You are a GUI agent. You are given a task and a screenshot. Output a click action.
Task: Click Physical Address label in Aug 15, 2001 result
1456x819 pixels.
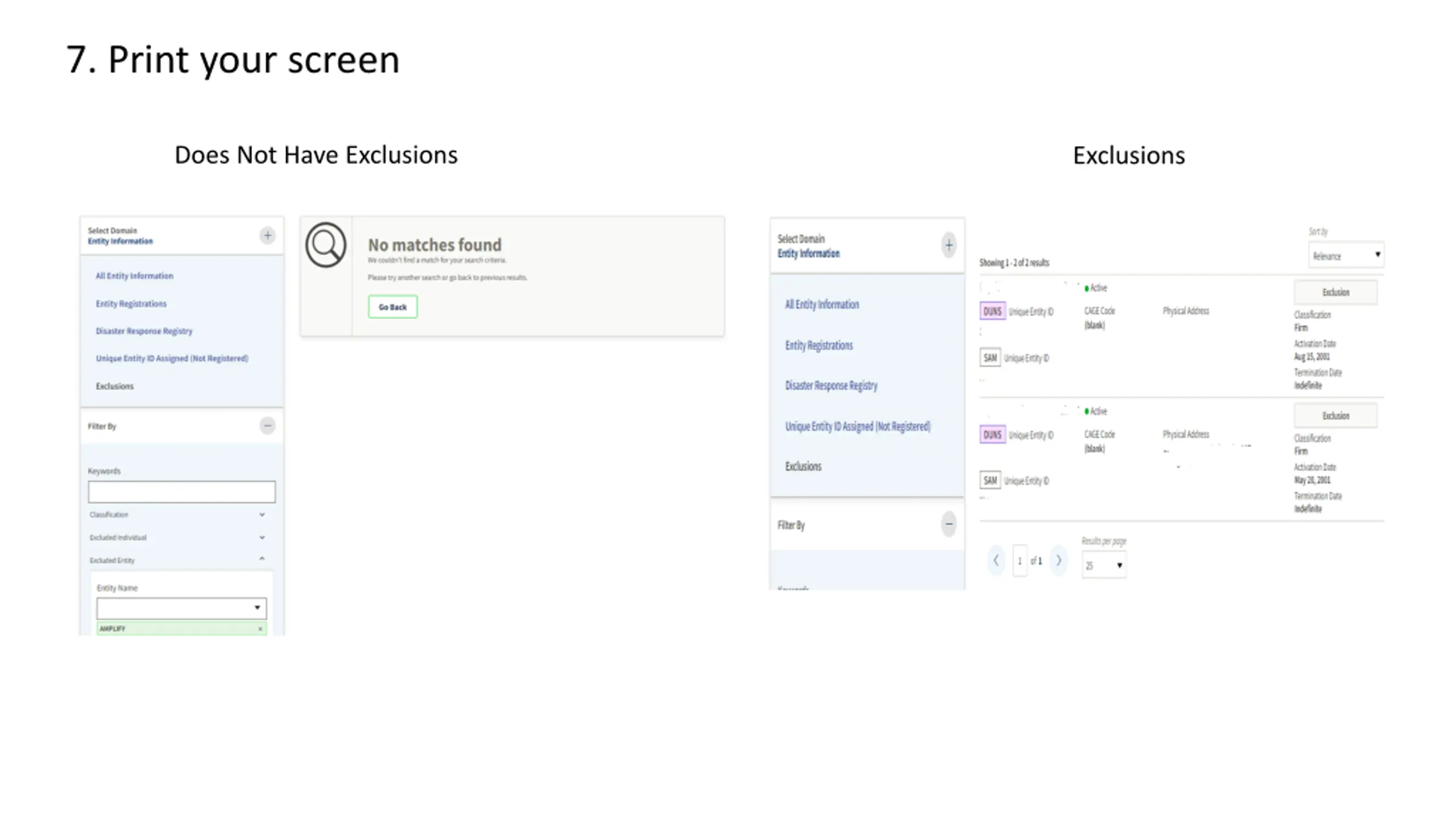coord(1186,311)
